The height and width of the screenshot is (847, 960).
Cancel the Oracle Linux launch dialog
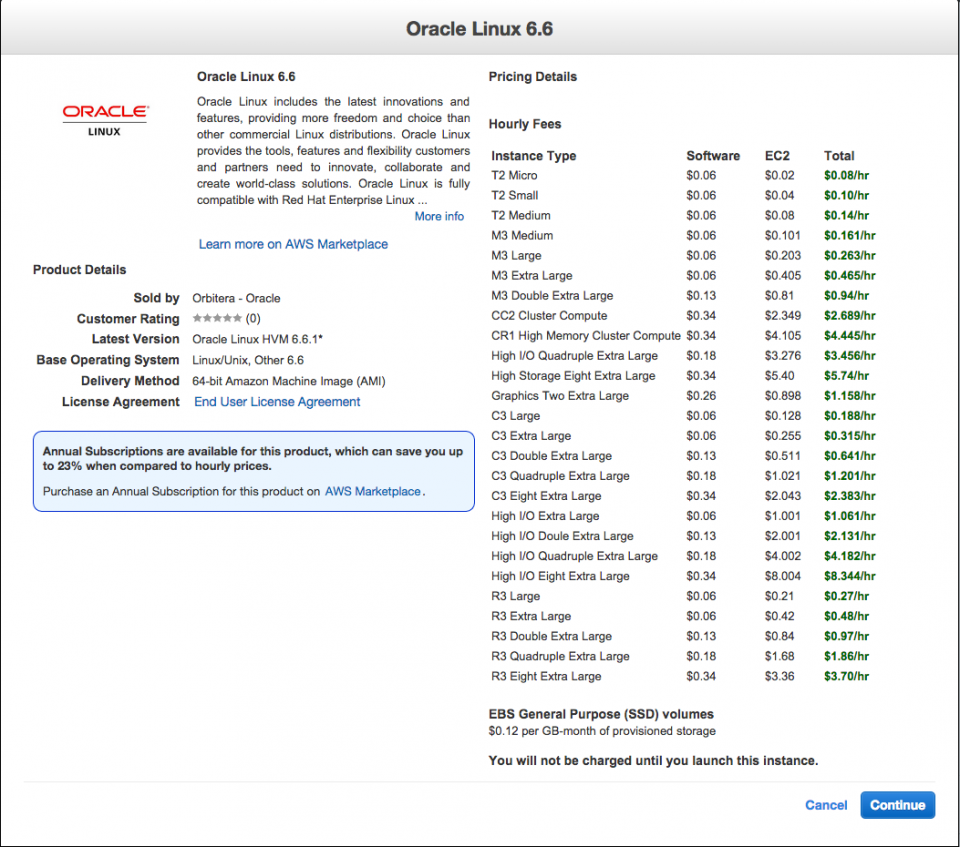tap(826, 805)
